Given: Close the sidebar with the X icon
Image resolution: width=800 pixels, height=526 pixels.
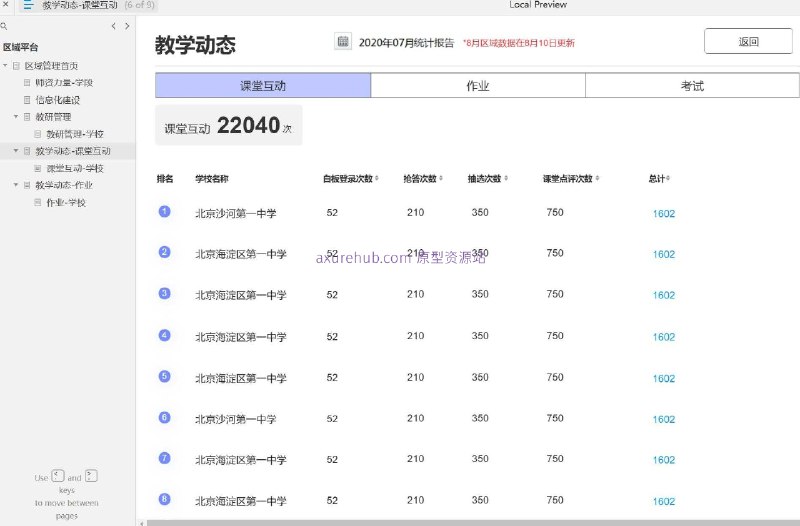Looking at the screenshot, I should pyautogui.click(x=6, y=4).
